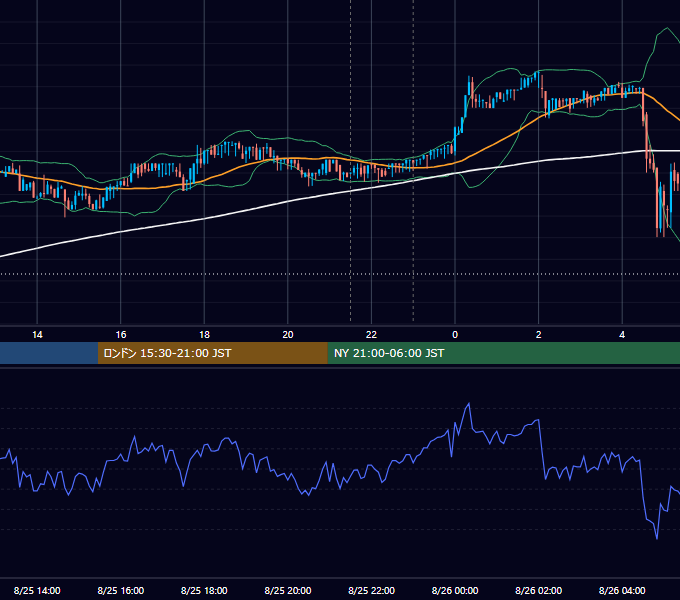Click the 4 hour axis label
Viewport: 680px width, 600px height.
point(622,335)
